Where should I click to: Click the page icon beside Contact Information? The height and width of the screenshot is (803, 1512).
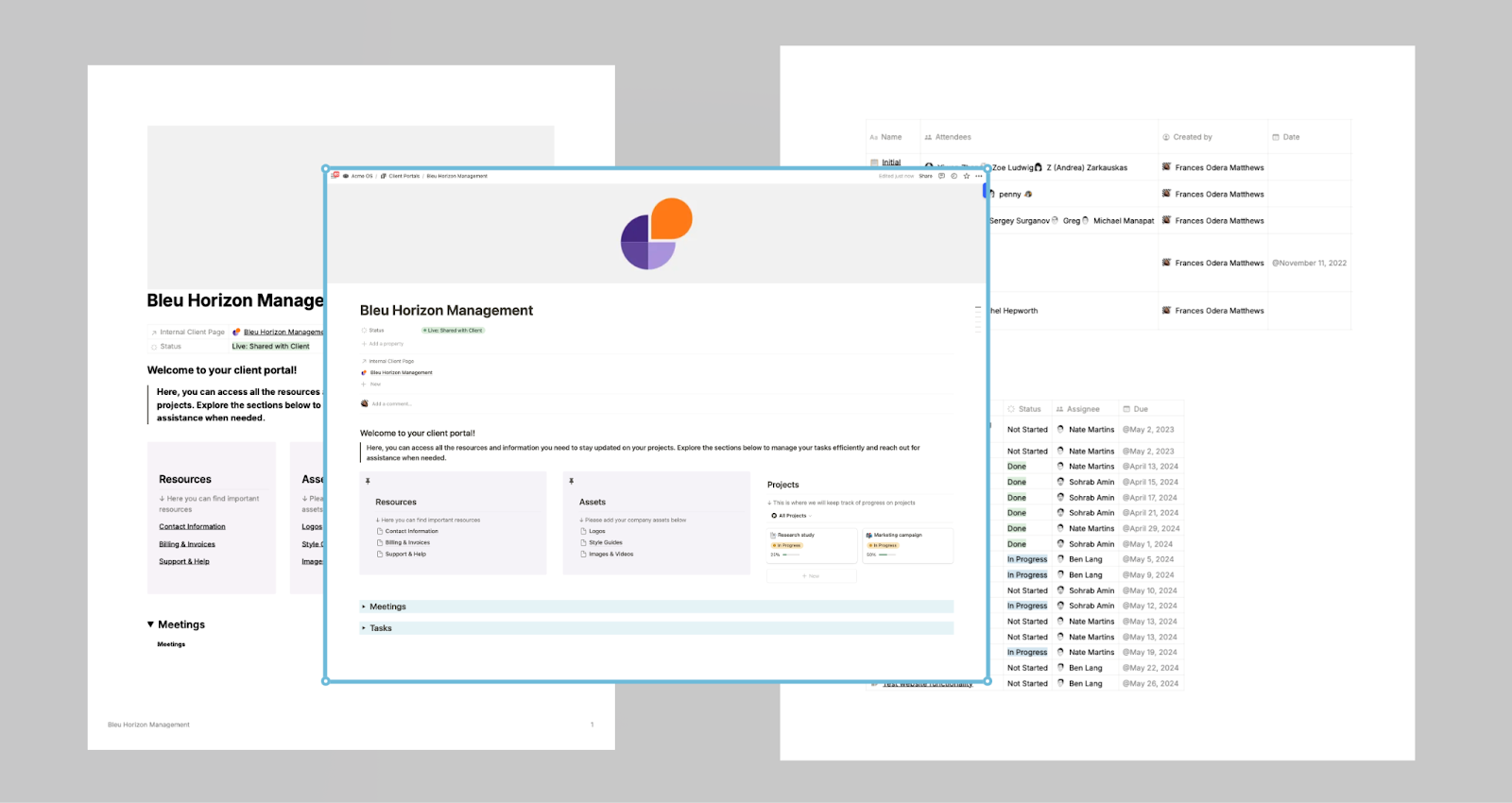tap(380, 531)
